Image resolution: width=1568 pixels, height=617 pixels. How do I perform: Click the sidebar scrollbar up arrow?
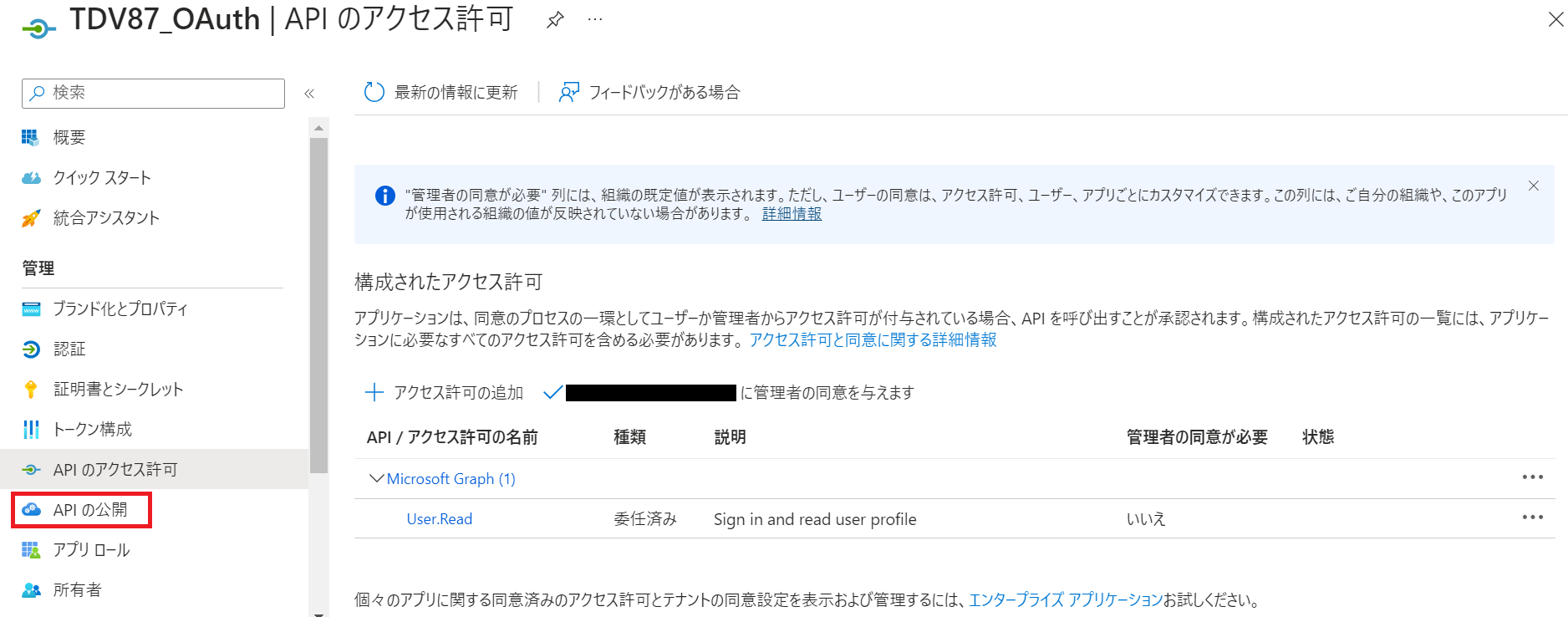[318, 128]
